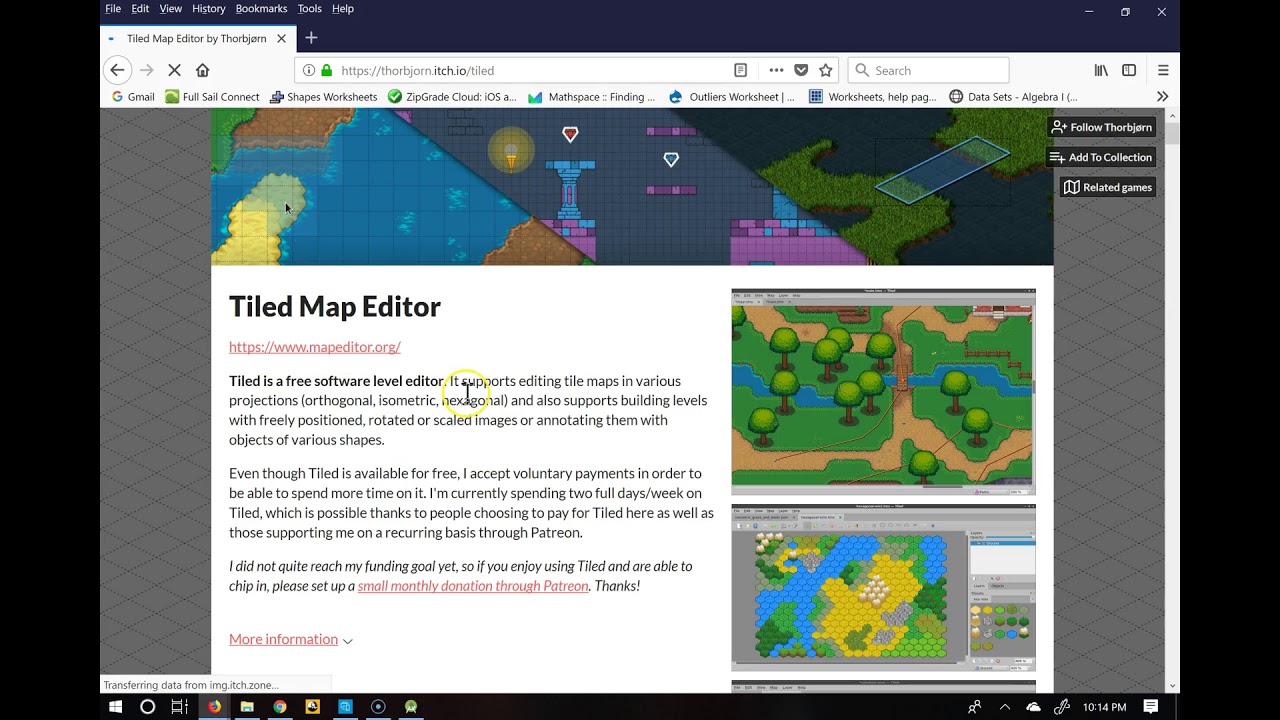Screen dimensions: 1280x720
Task: Open File Explorer from the taskbar
Action: (247, 706)
